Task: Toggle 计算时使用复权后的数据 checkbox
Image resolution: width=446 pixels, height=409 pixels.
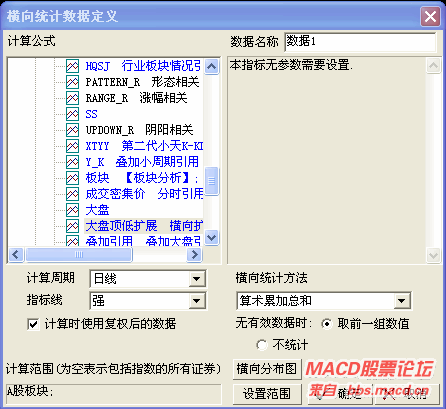Action: point(33,324)
